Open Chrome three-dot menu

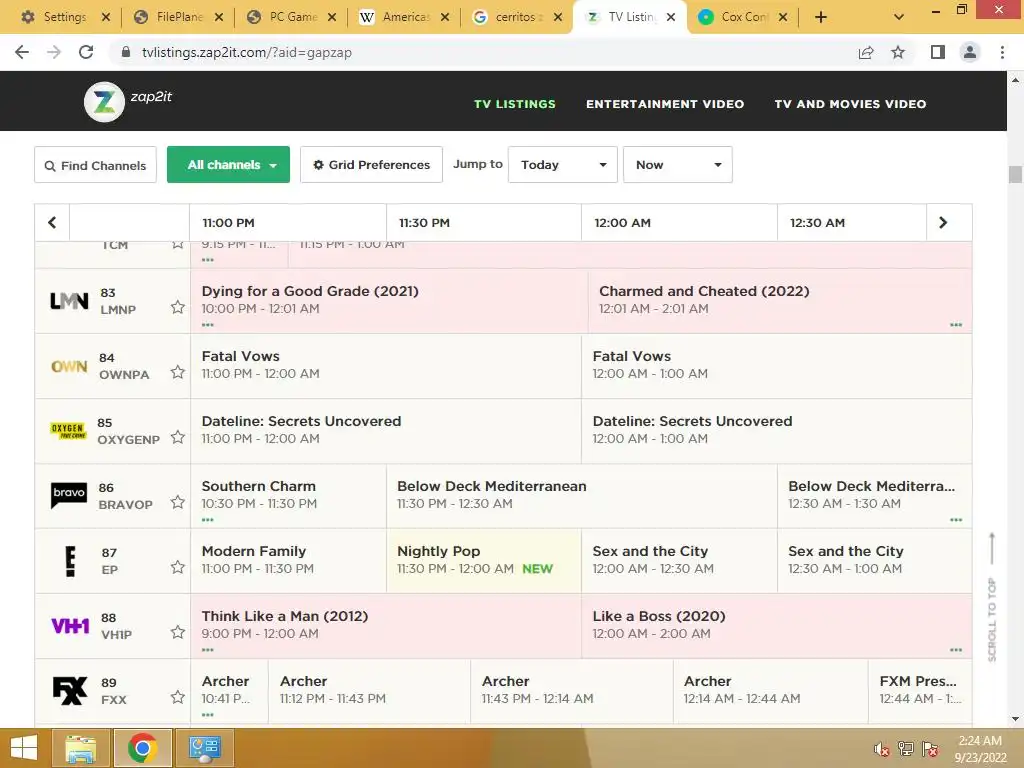coord(1002,52)
